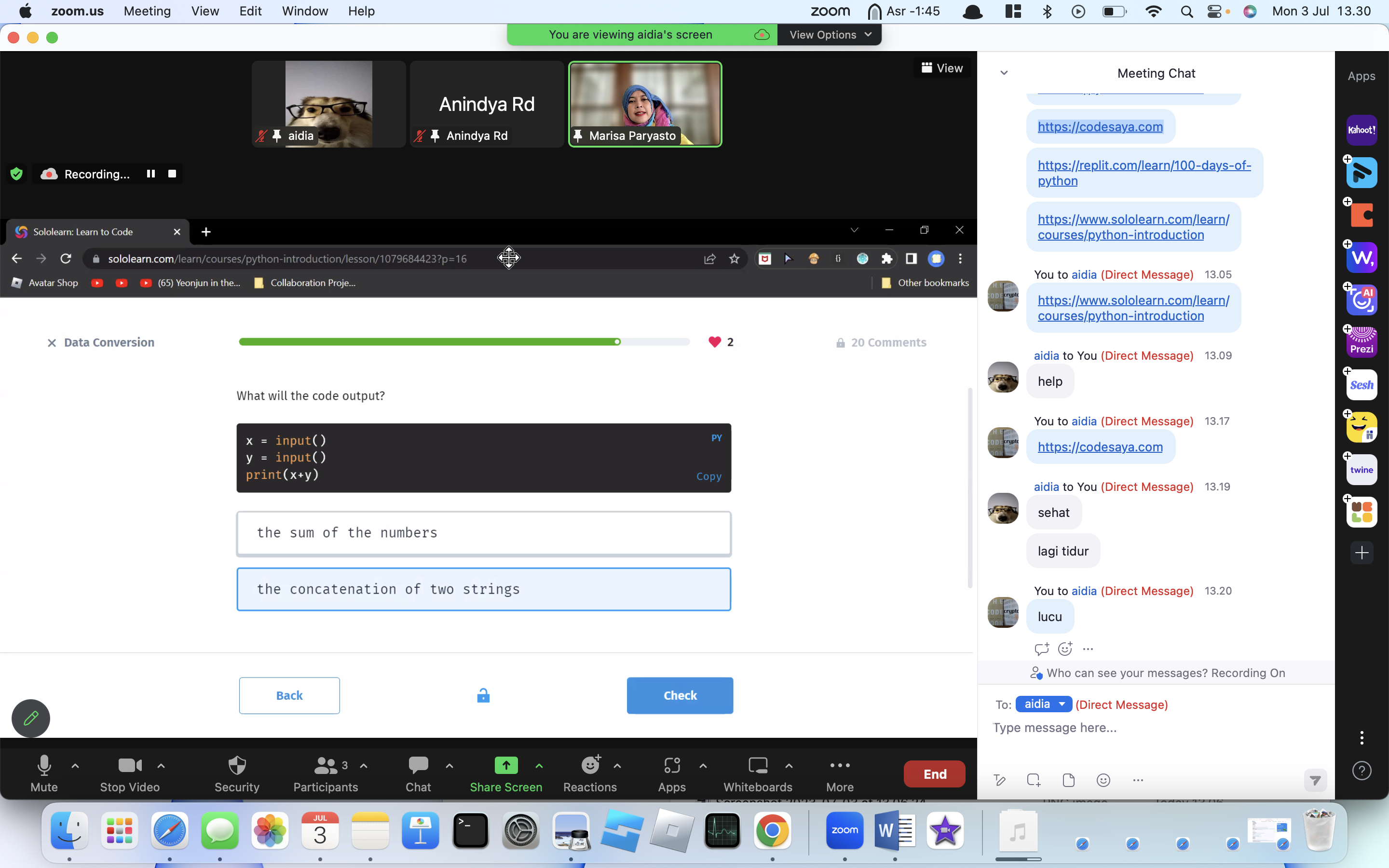Expand the audio options arrow beside Mute

(75, 765)
